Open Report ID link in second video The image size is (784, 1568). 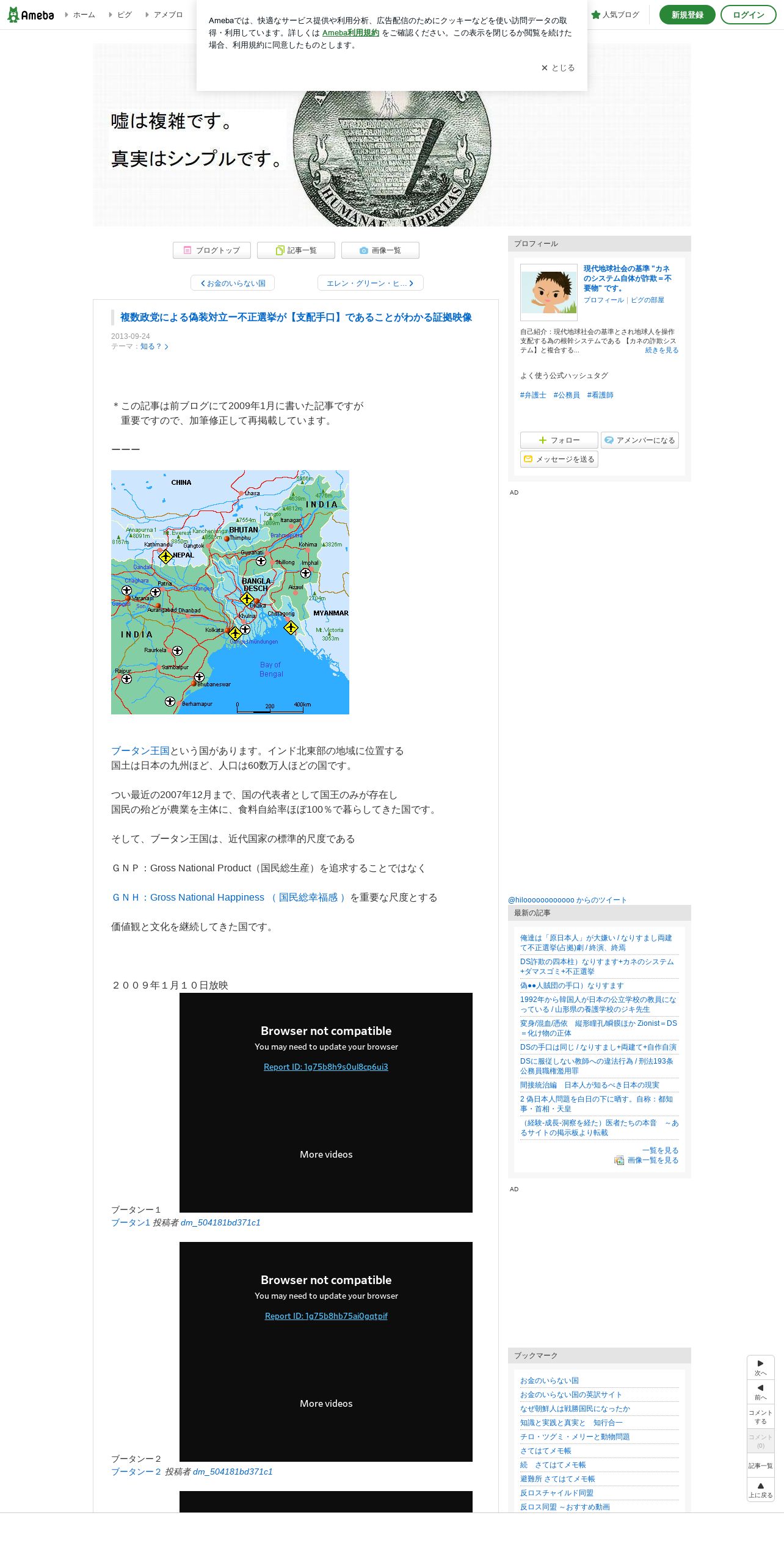326,1316
